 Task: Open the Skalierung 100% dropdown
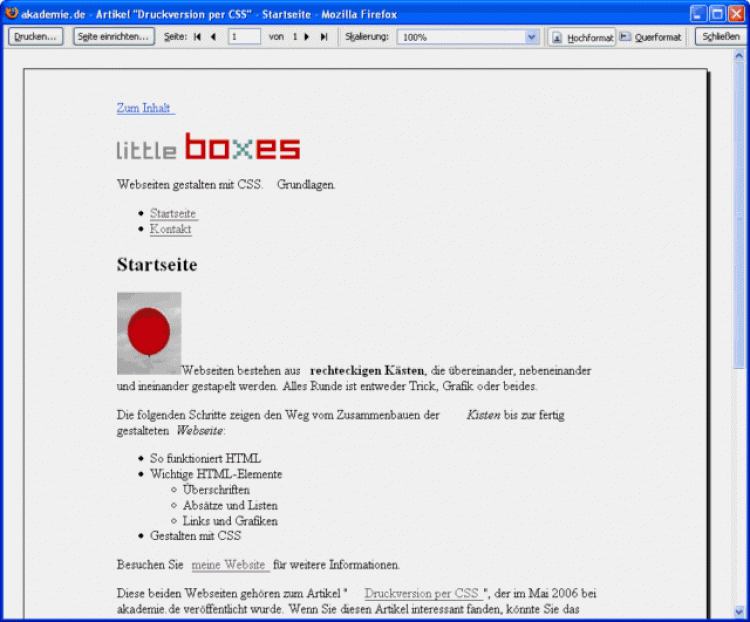468,37
